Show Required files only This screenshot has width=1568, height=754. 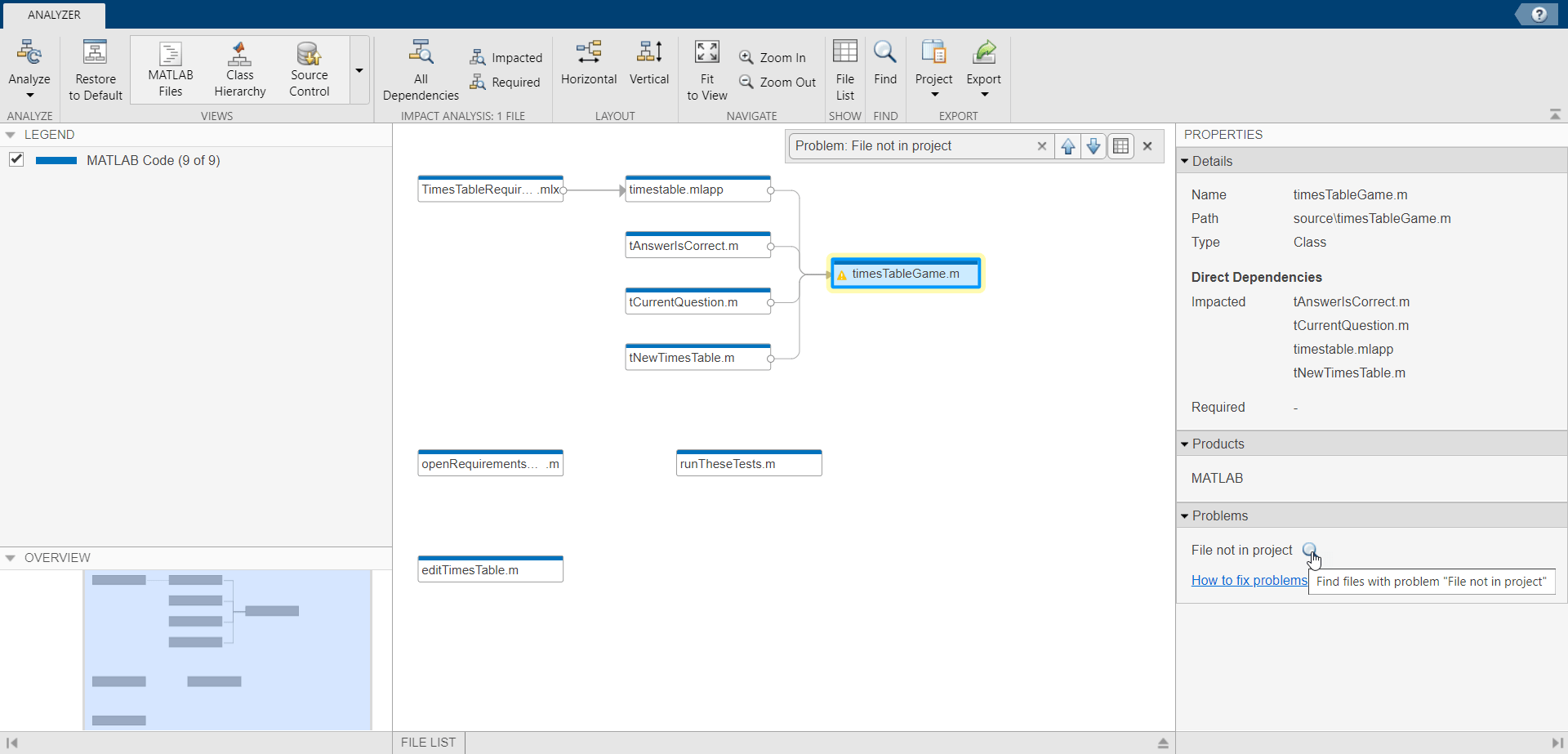[505, 82]
